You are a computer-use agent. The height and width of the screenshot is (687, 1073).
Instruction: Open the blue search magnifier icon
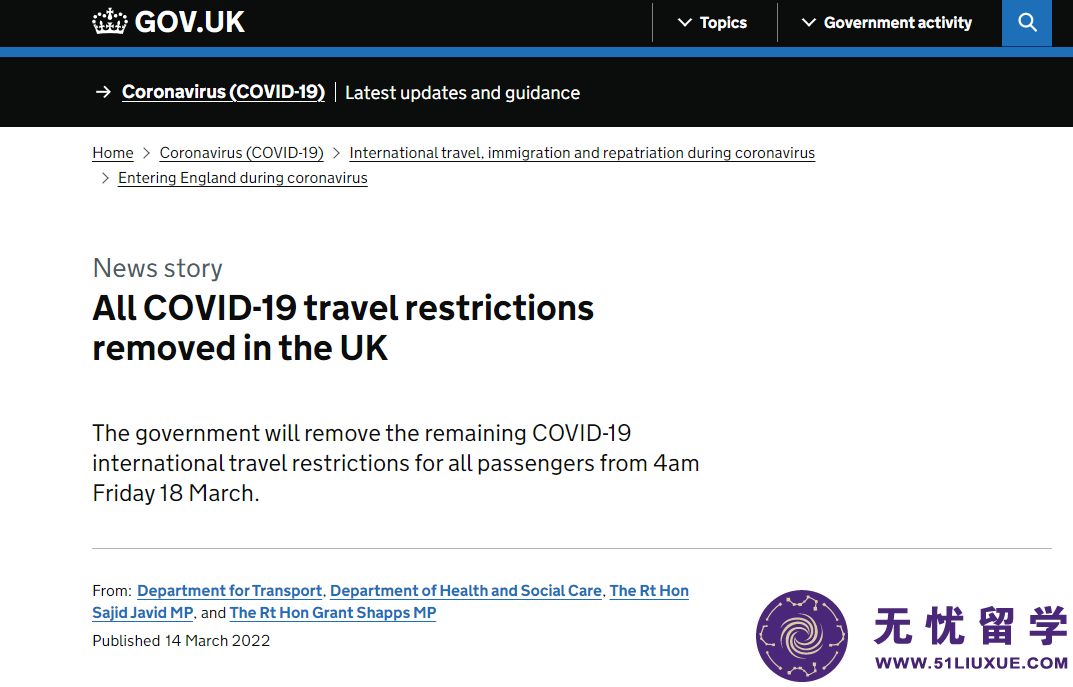1026,23
